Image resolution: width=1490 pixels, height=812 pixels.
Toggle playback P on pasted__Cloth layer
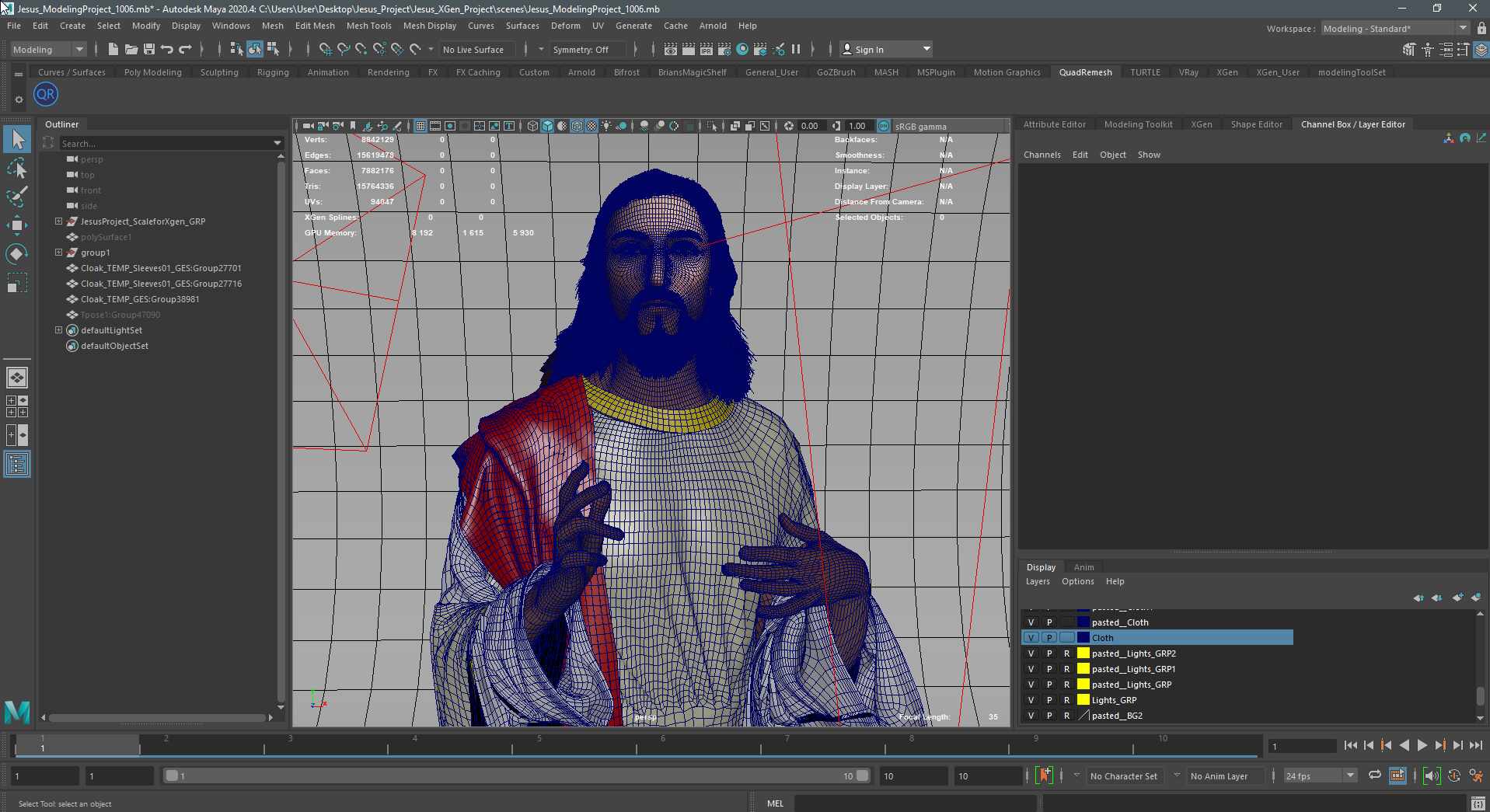pyautogui.click(x=1049, y=622)
